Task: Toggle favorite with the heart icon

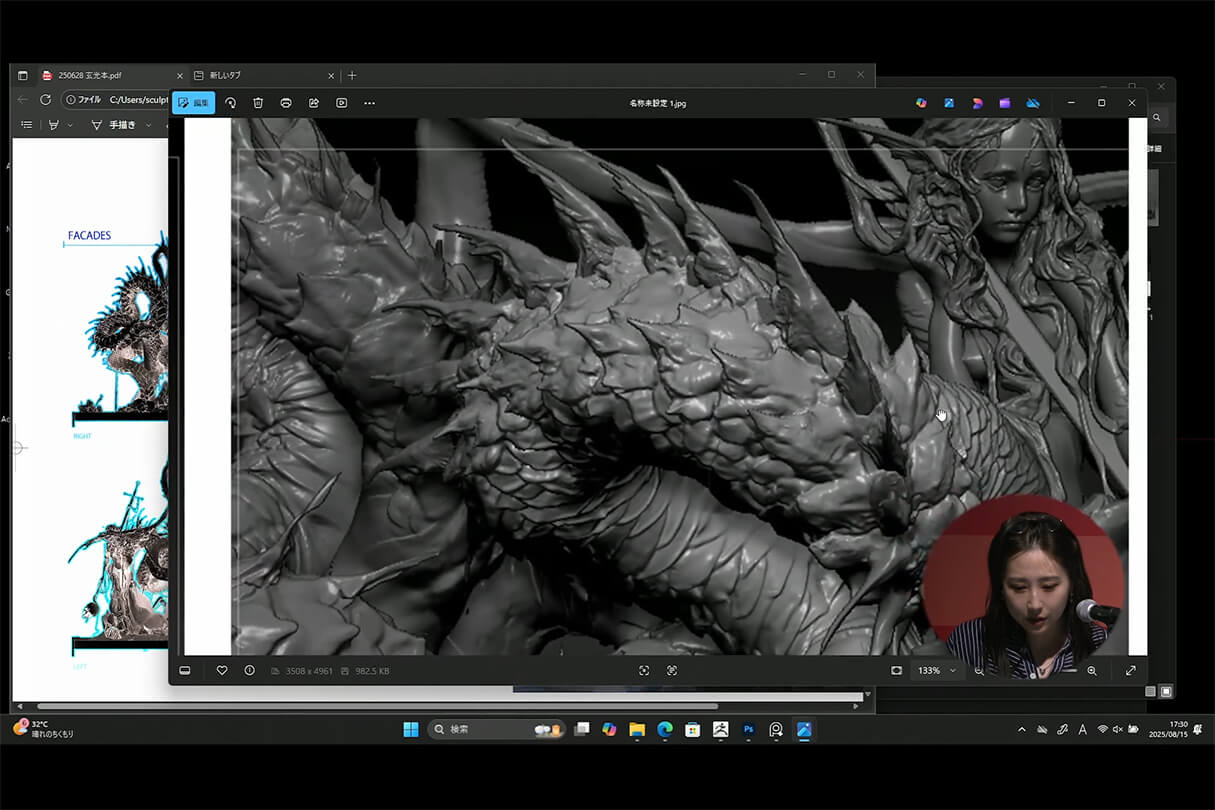Action: coord(222,670)
